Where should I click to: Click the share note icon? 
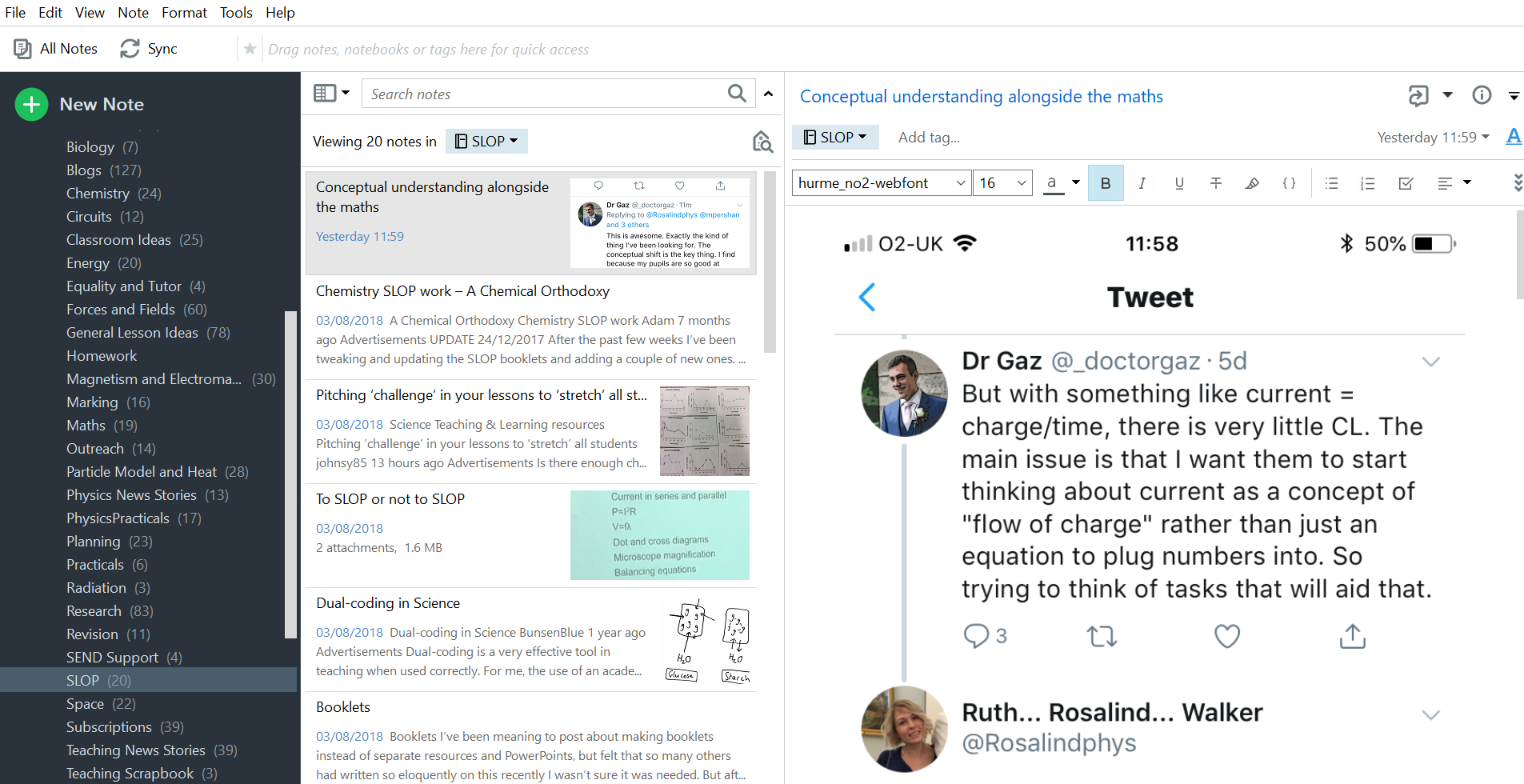pos(1418,96)
